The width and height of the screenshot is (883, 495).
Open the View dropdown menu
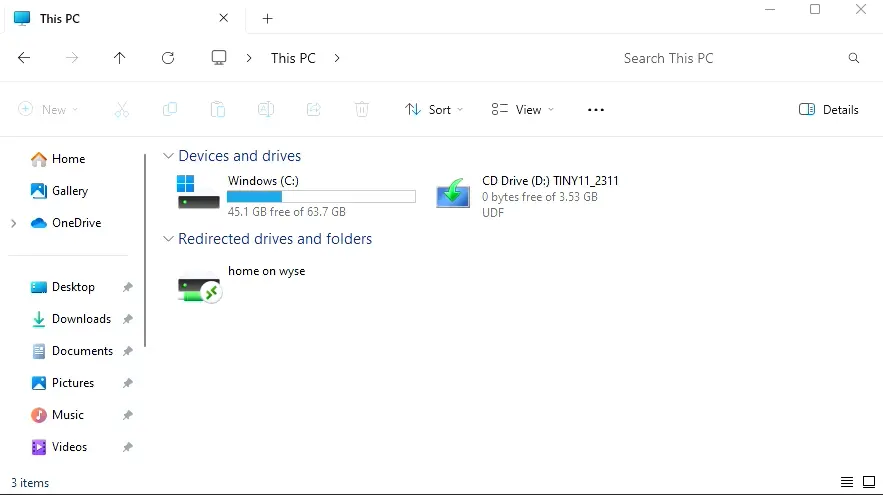pos(522,110)
